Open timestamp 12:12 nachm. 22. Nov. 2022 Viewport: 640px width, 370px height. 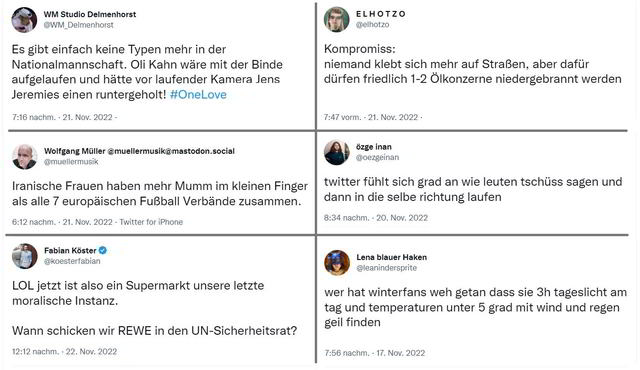pyautogui.click(x=64, y=351)
